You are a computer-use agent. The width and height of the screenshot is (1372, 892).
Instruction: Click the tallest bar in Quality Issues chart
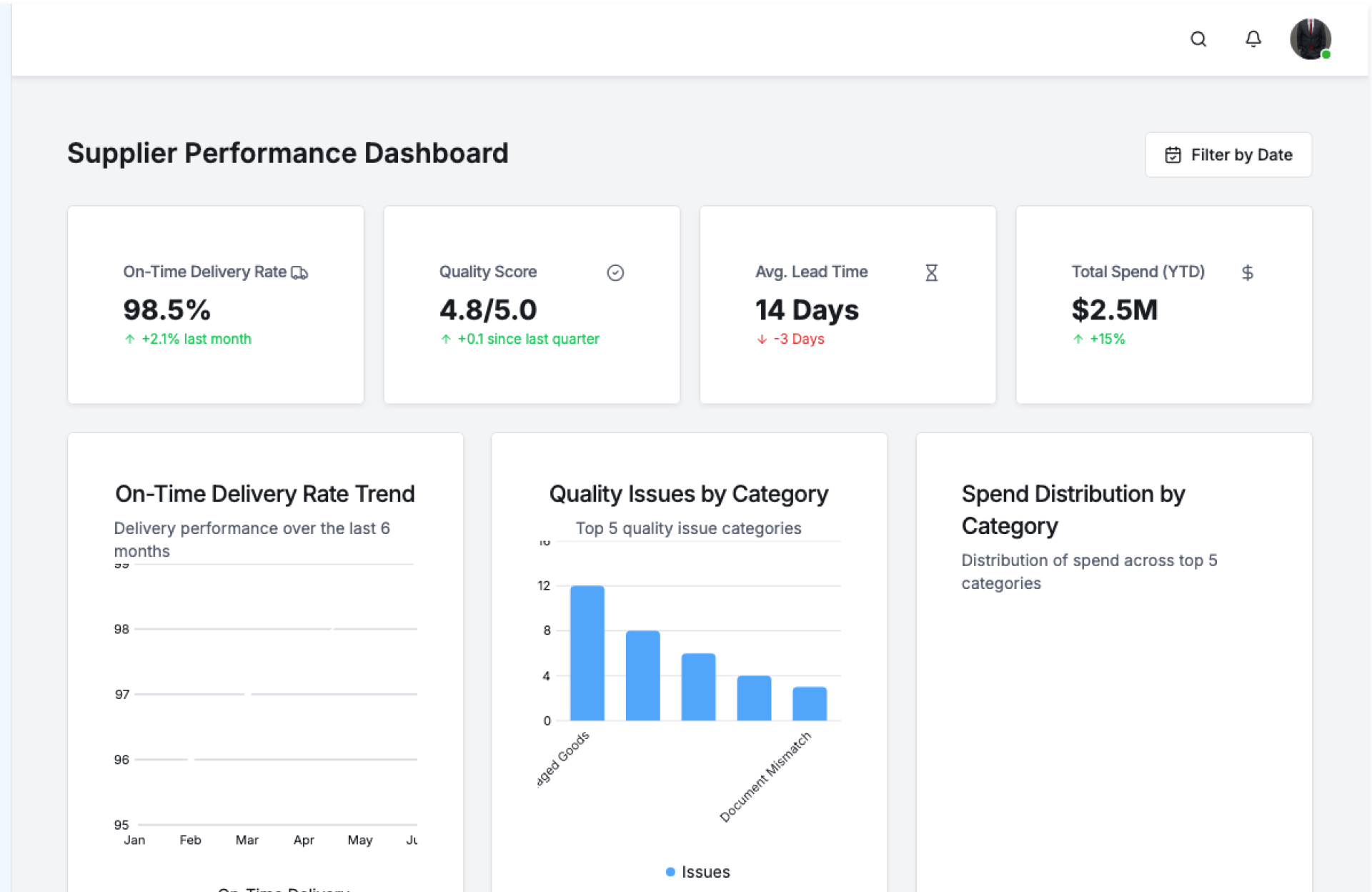tap(587, 653)
